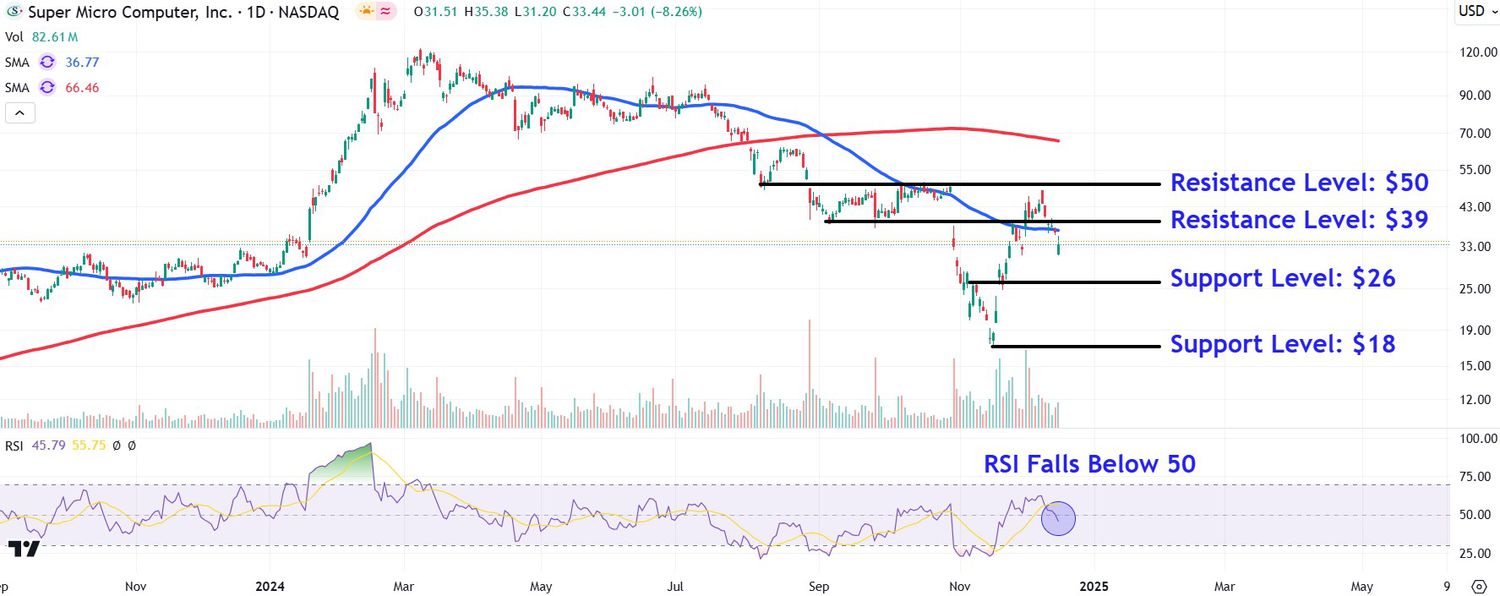Select the first SMA legend label
The height and width of the screenshot is (596, 1500).
17,62
